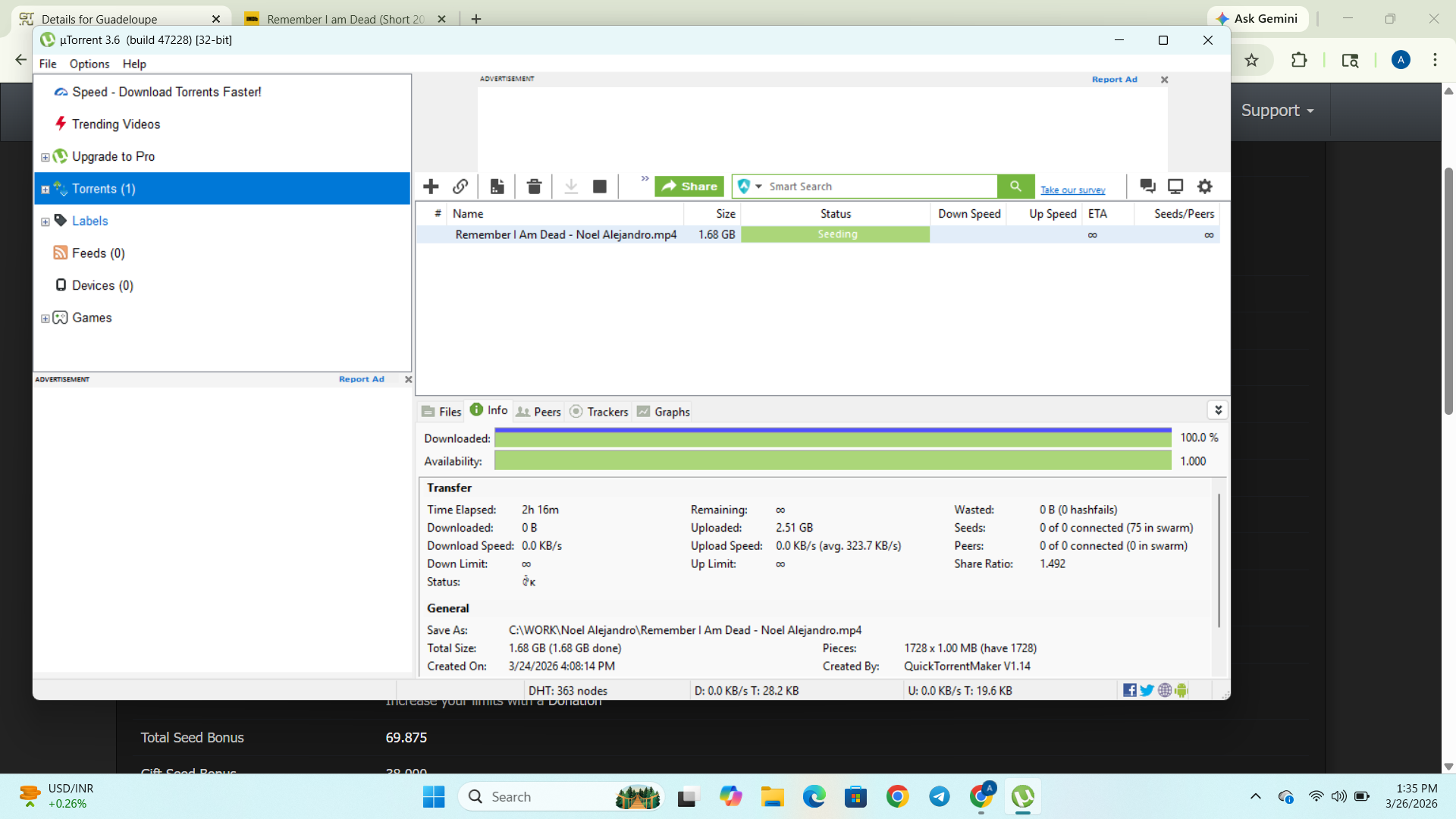This screenshot has height=819, width=1456.
Task: Expand the Labels sidebar category
Action: pos(45,221)
